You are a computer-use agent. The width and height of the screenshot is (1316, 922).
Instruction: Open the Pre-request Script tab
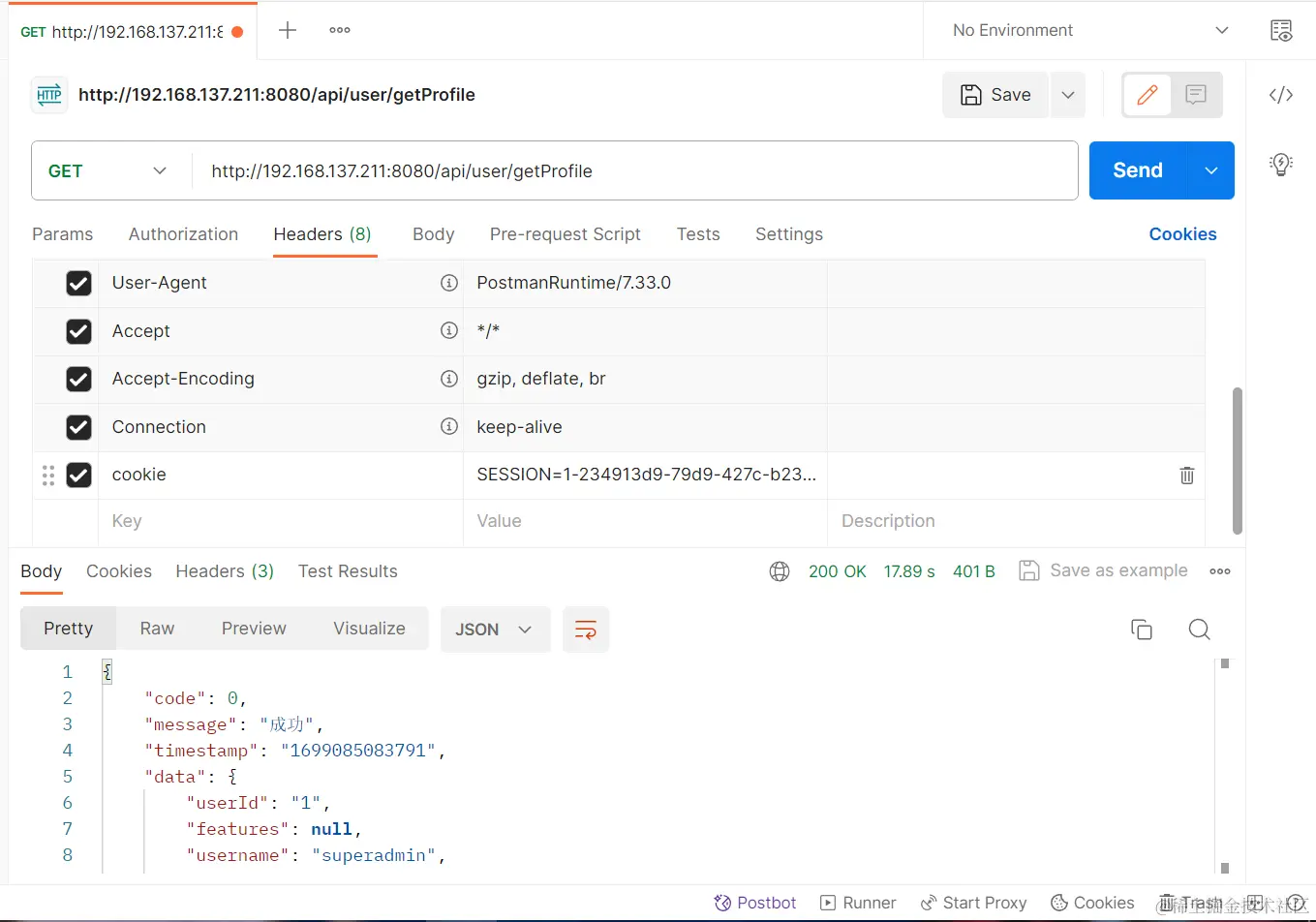(x=566, y=234)
